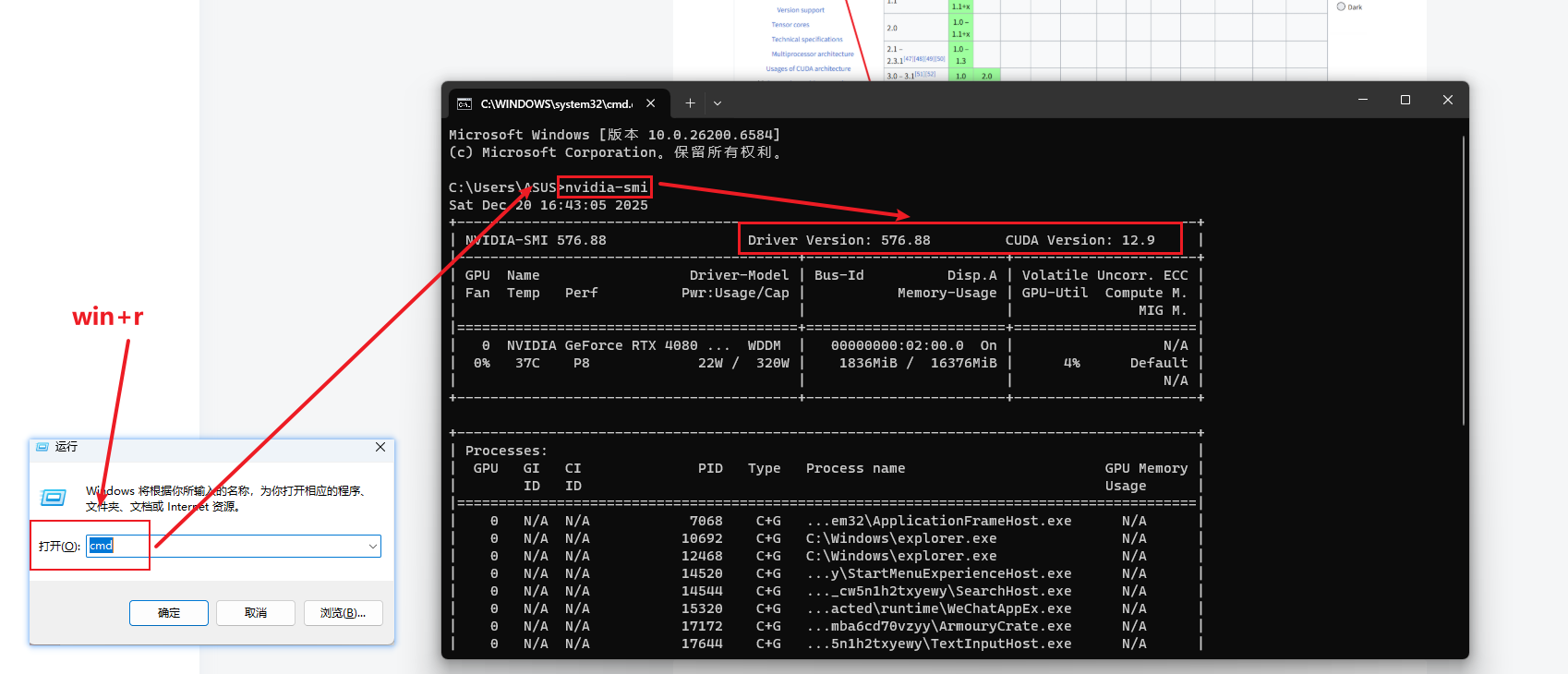Screen dimensions: 1568x674
Task: Click the Driver Version: 576.88 text
Action: [x=838, y=240]
